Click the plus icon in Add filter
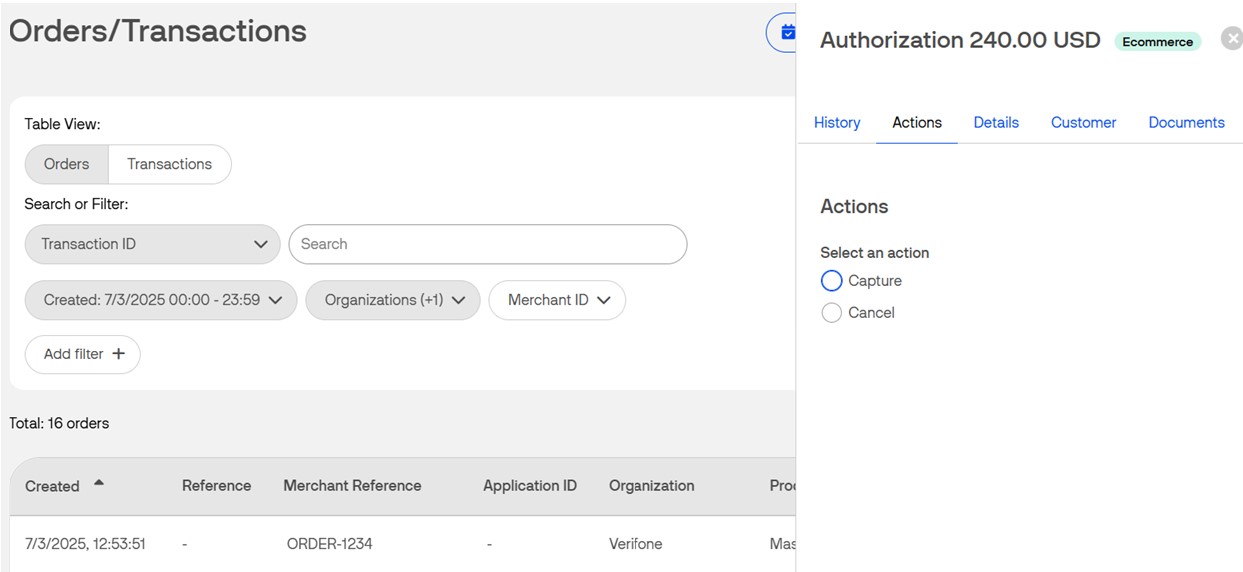This screenshot has width=1243, height=572. pyautogui.click(x=119, y=354)
